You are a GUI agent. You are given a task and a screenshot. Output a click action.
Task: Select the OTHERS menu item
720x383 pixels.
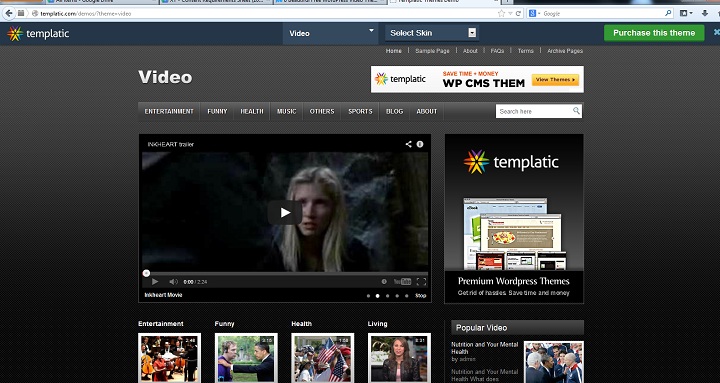tap(322, 112)
